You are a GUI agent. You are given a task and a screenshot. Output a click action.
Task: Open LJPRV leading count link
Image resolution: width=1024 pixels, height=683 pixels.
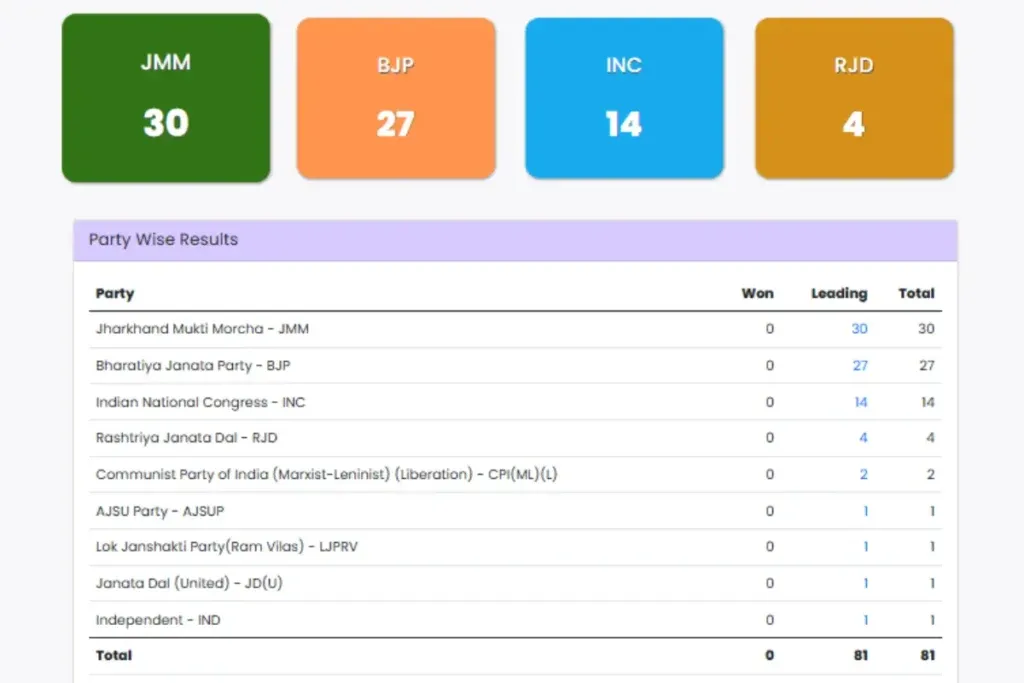coord(865,547)
